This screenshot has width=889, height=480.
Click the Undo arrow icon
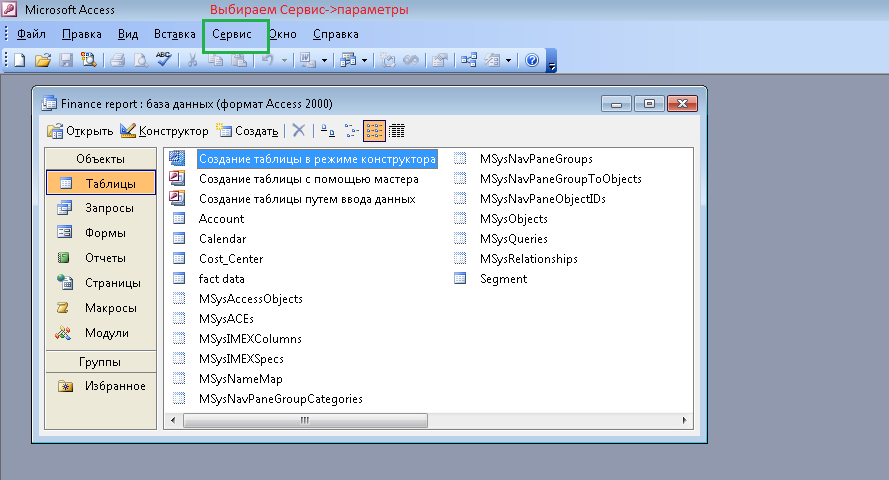pyautogui.click(x=268, y=60)
